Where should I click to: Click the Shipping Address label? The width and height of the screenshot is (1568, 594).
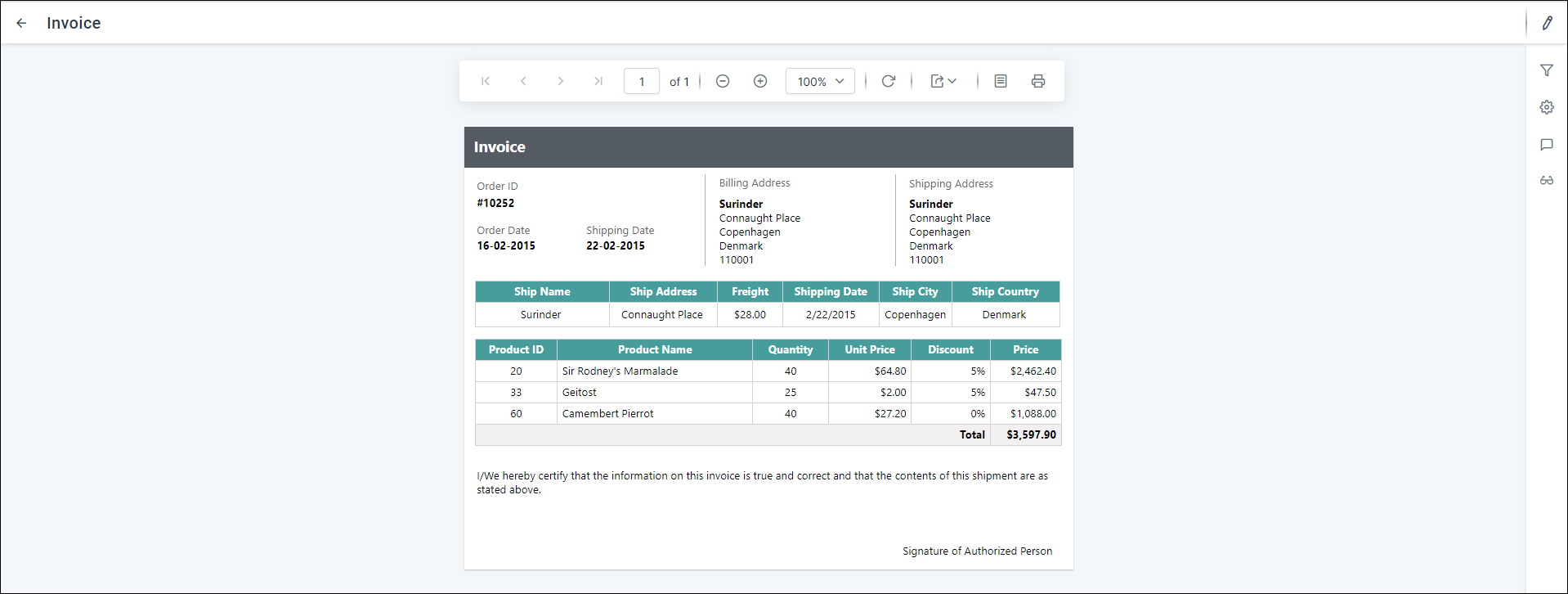tap(951, 183)
